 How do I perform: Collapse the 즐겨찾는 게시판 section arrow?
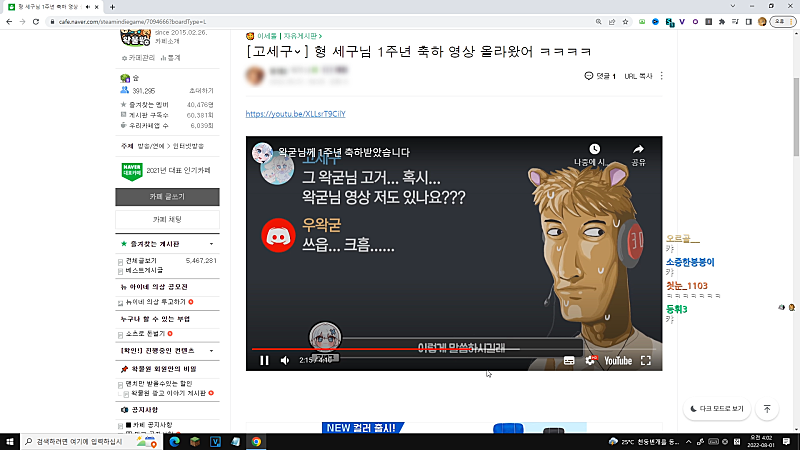tap(211, 244)
